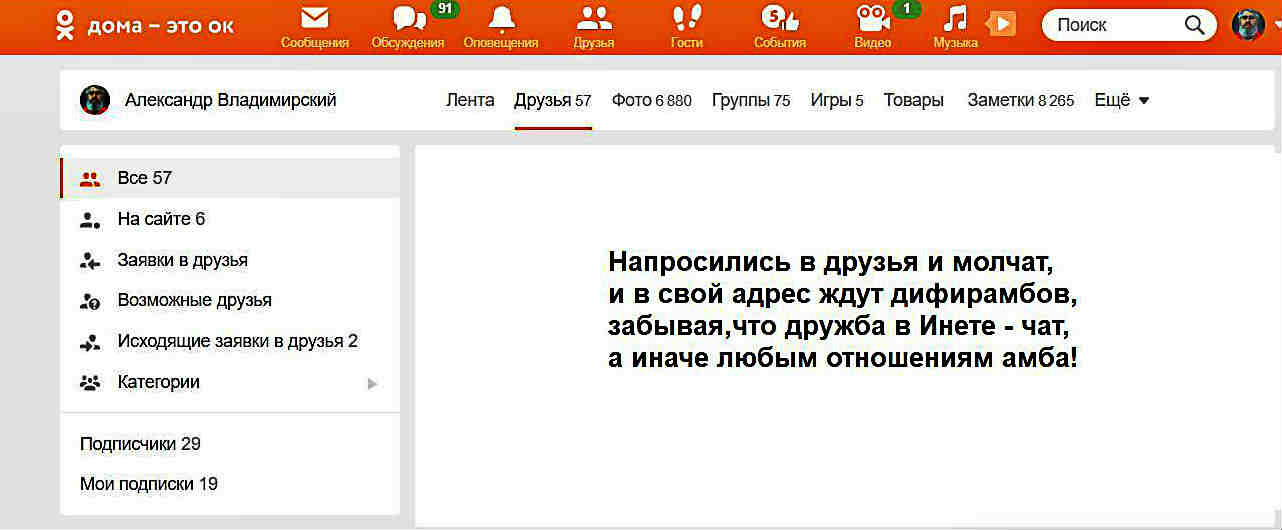Click the 91 badge on Обсуждения

(445, 9)
